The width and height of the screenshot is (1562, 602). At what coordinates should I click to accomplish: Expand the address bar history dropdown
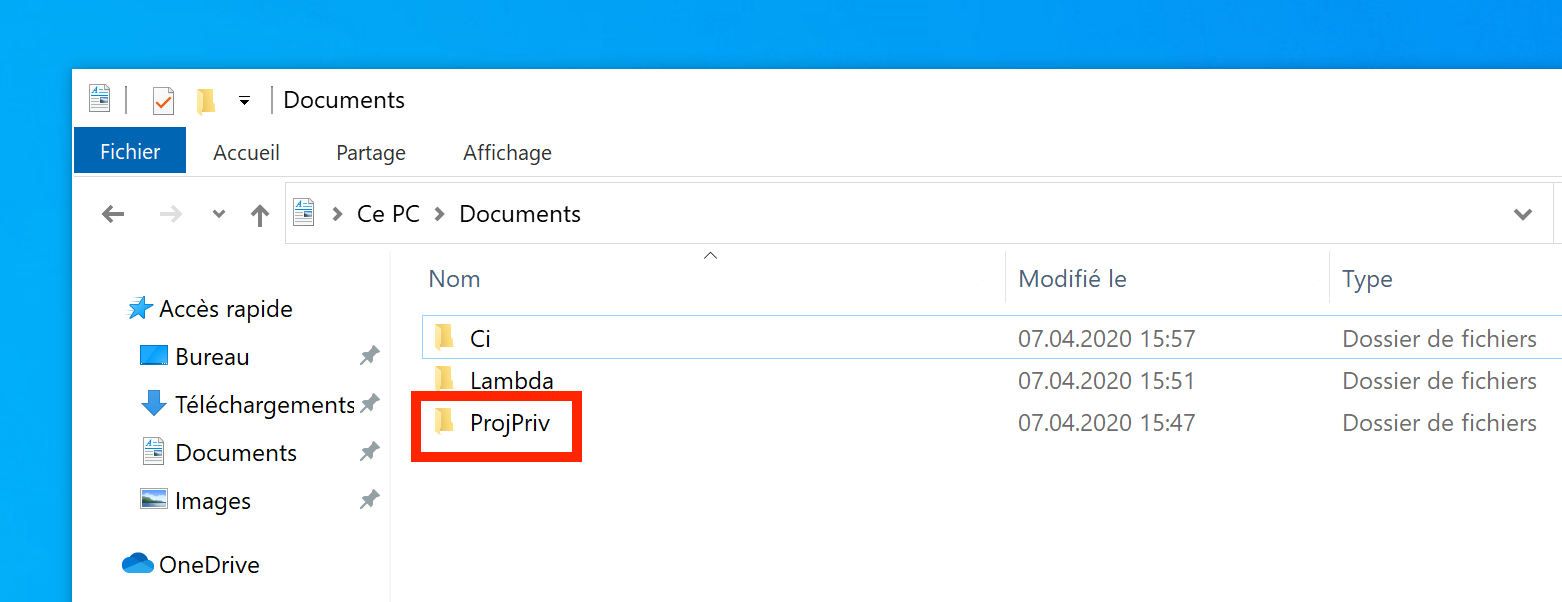pos(1522,214)
